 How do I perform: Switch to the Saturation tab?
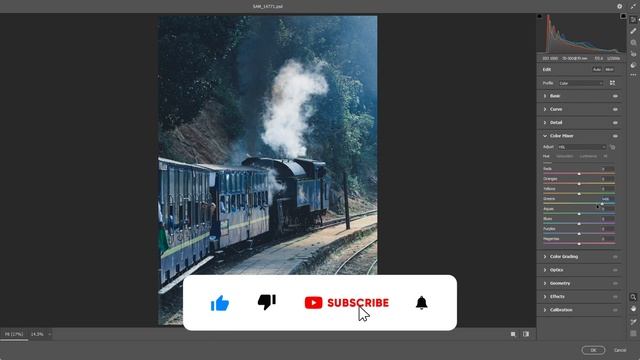[x=564, y=156]
